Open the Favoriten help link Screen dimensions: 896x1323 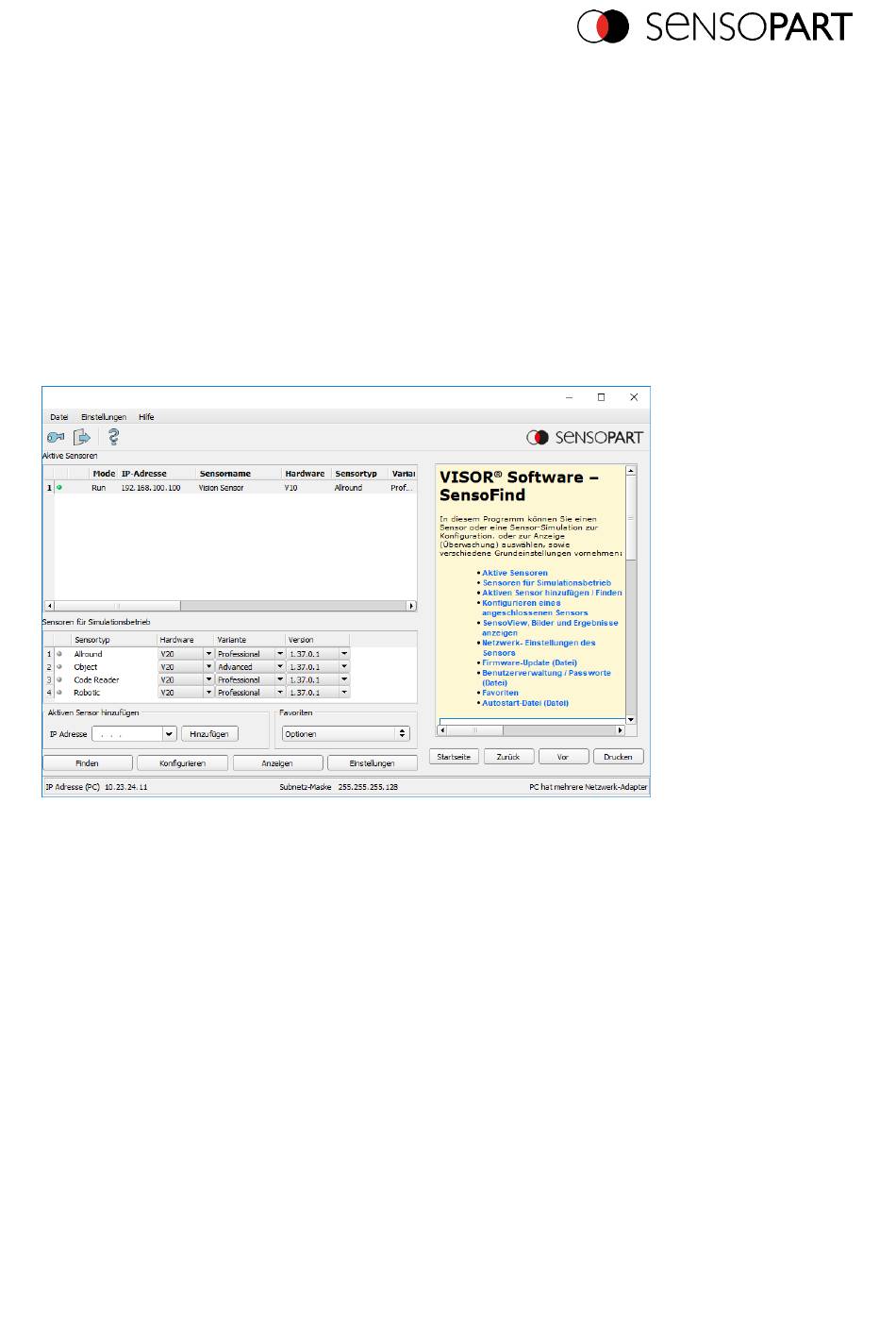pyautogui.click(x=501, y=693)
